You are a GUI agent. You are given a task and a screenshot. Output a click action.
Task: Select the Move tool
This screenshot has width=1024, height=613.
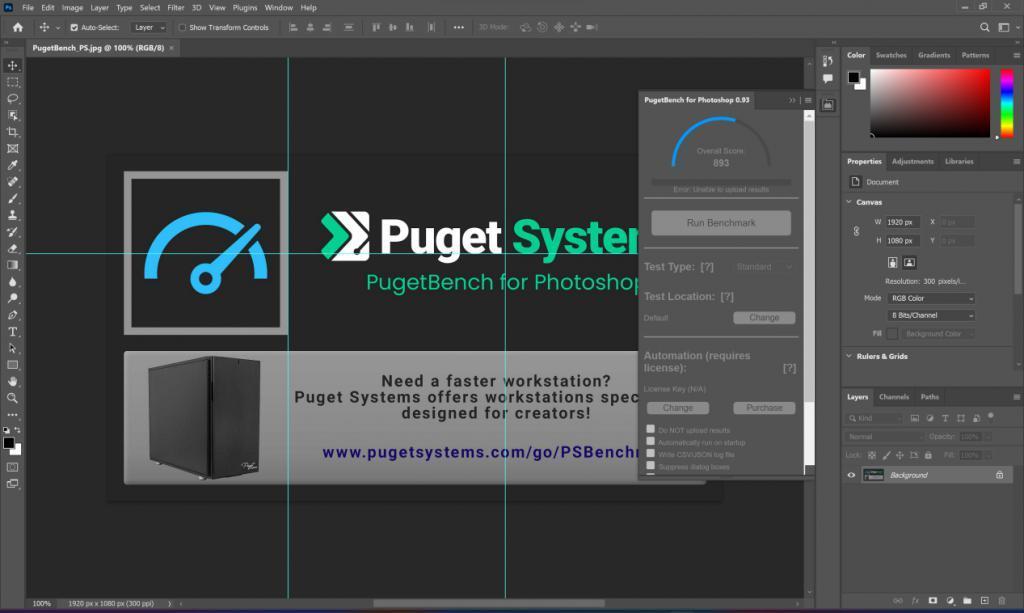(x=12, y=65)
